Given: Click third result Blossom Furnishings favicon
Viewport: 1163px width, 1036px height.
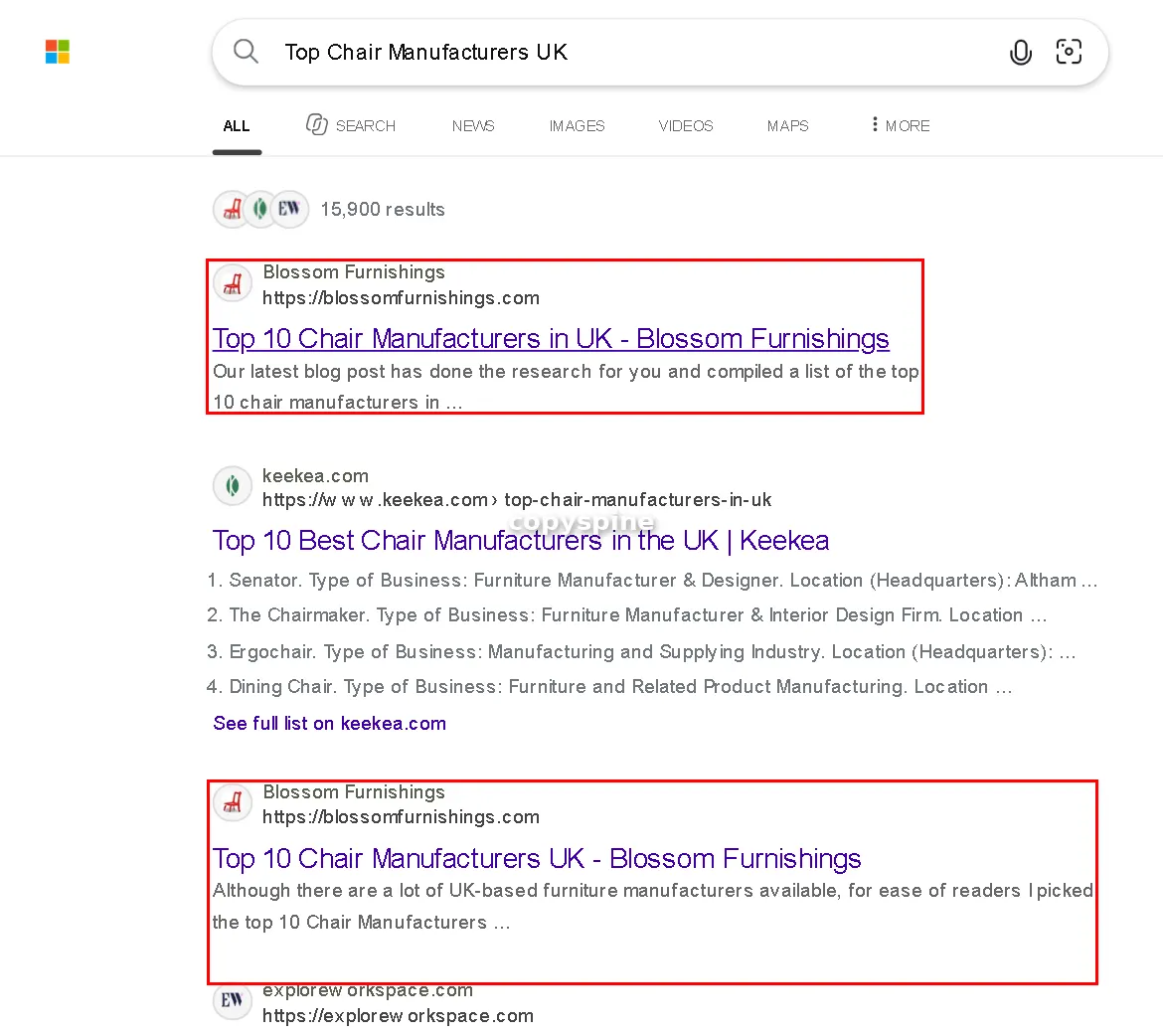Looking at the screenshot, I should click(233, 803).
